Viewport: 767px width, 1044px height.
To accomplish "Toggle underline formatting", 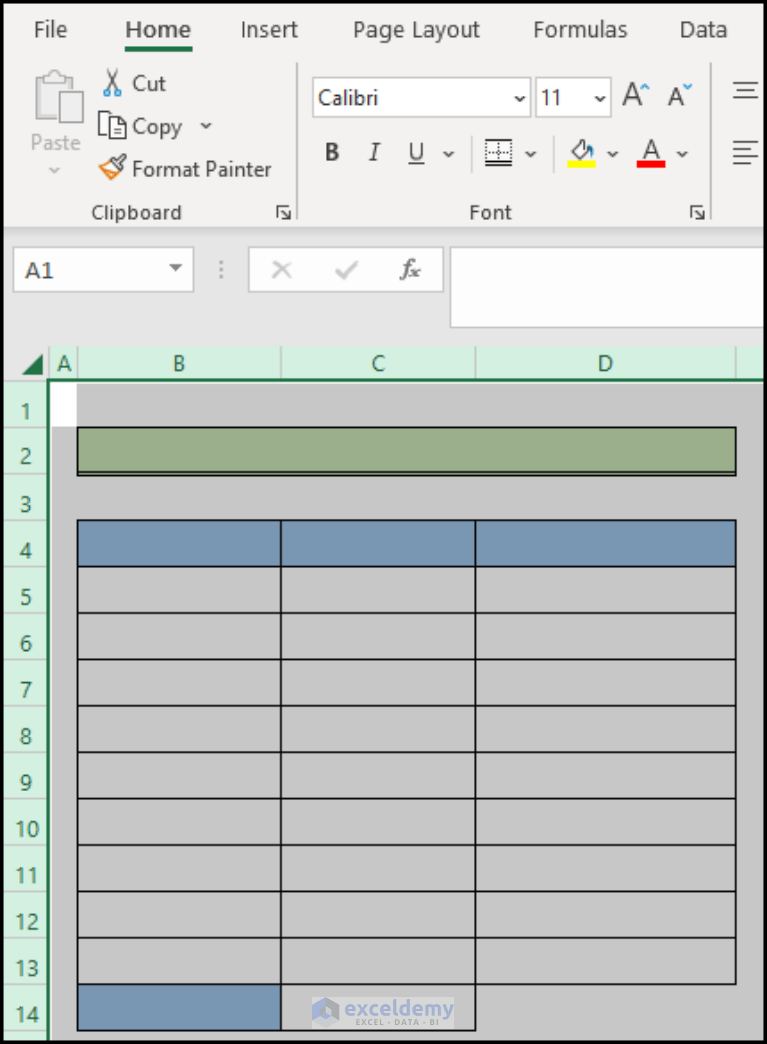I will pos(415,152).
